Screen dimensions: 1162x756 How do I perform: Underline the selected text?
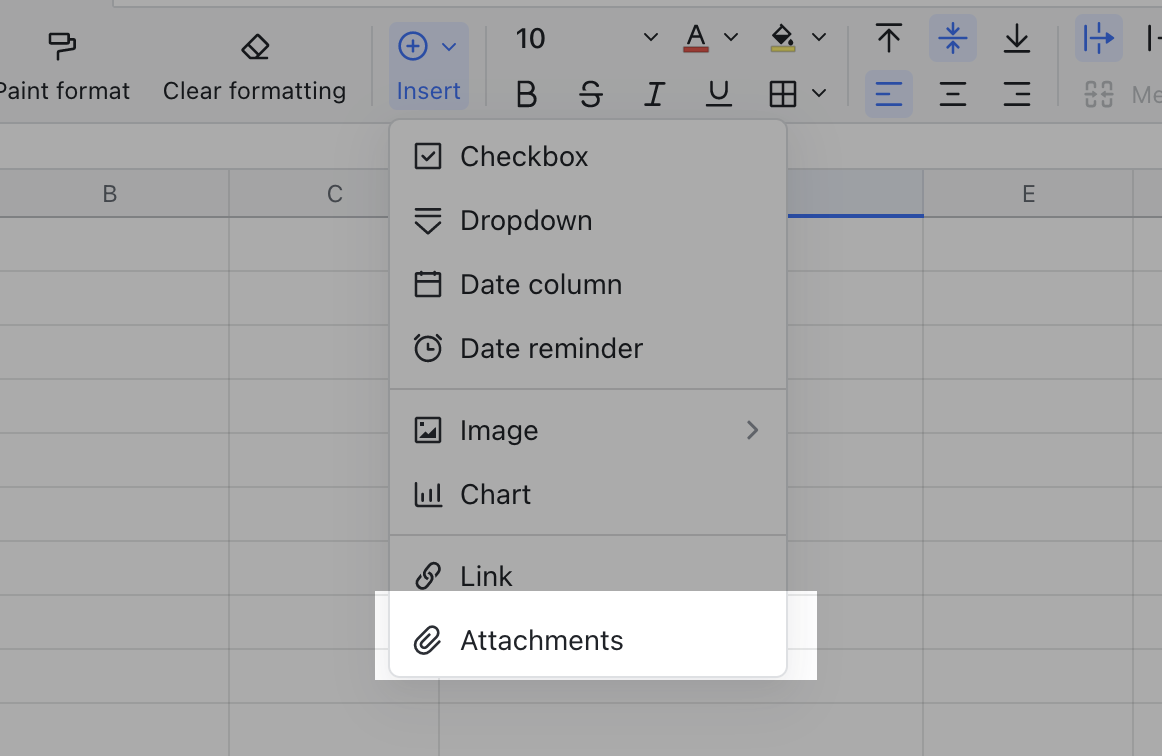718,95
